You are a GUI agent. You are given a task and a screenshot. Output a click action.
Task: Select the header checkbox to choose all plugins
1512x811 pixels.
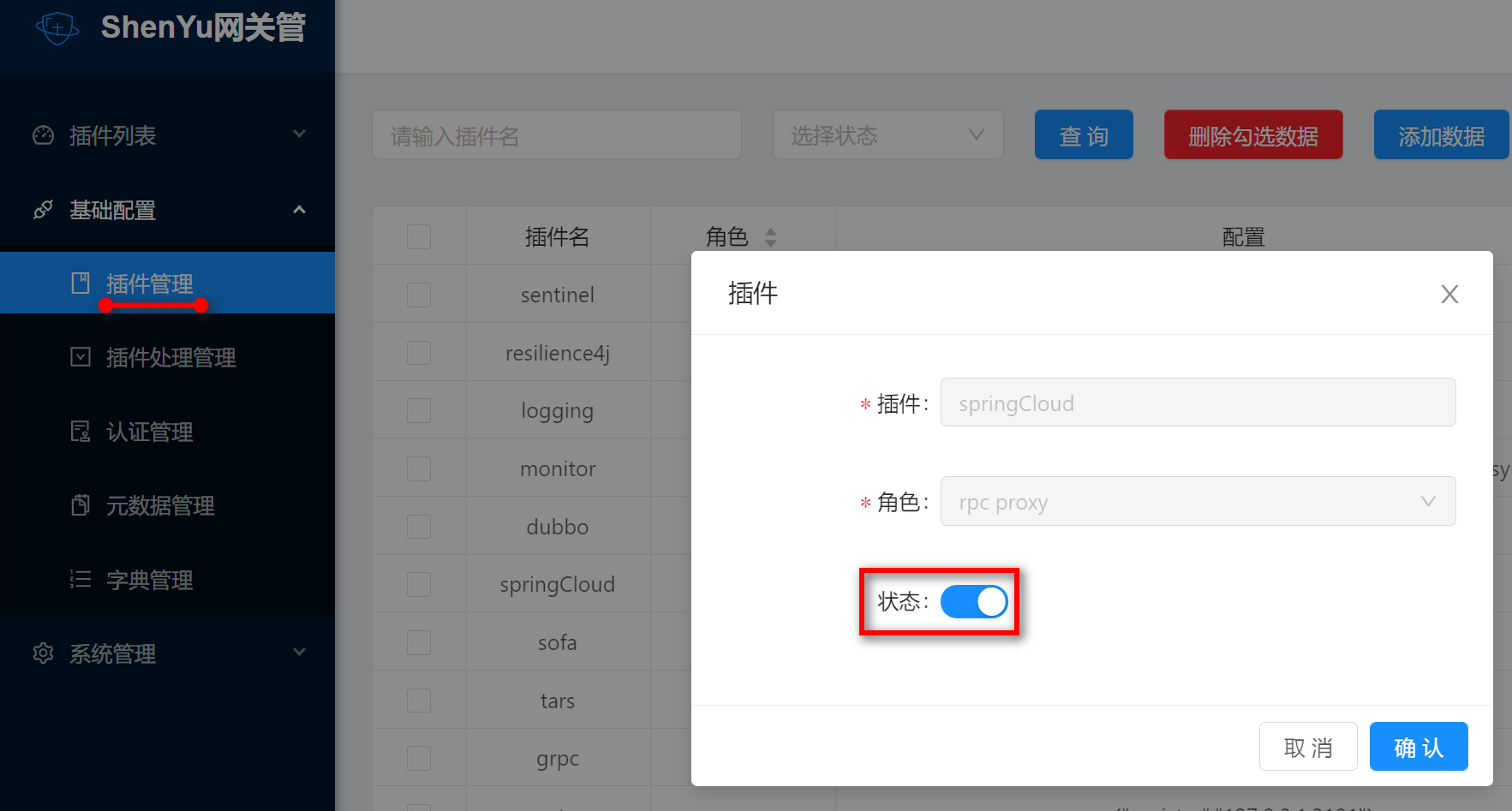pyautogui.click(x=419, y=236)
